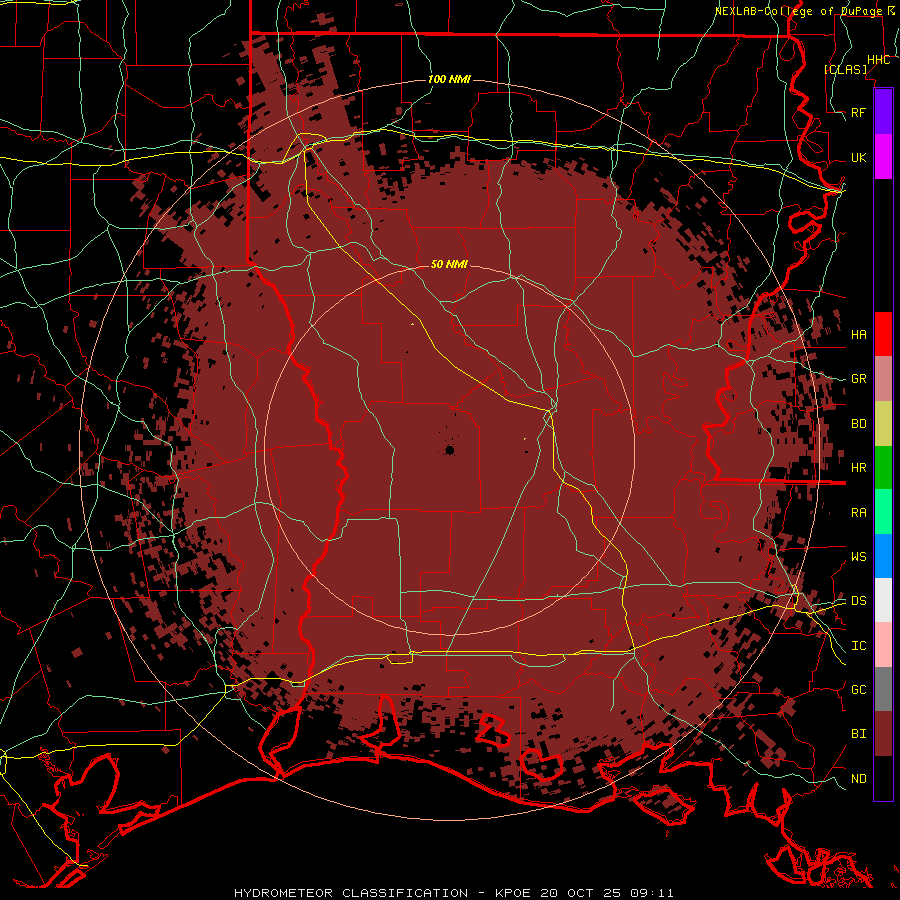Click the radar site dot at center

pyautogui.click(x=449, y=450)
